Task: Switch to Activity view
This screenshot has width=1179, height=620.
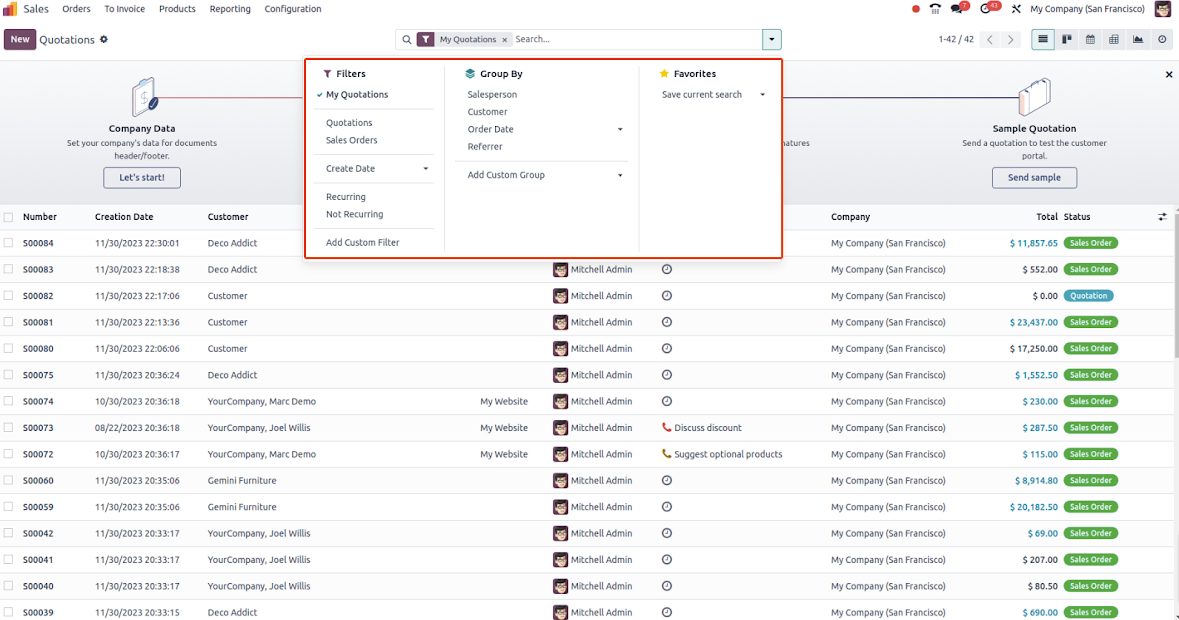Action: pos(1162,40)
